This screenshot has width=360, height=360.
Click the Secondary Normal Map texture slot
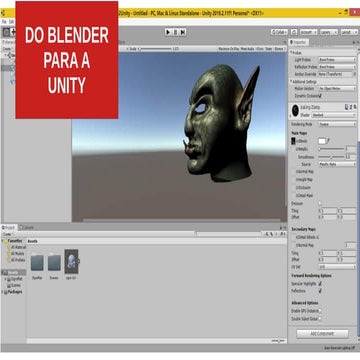pyautogui.click(x=294, y=245)
